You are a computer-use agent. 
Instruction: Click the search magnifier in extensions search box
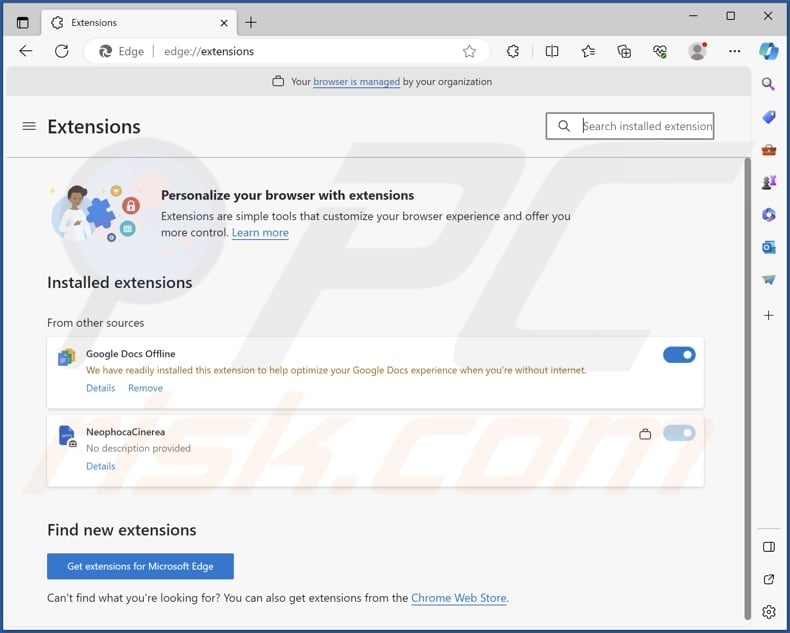click(564, 126)
